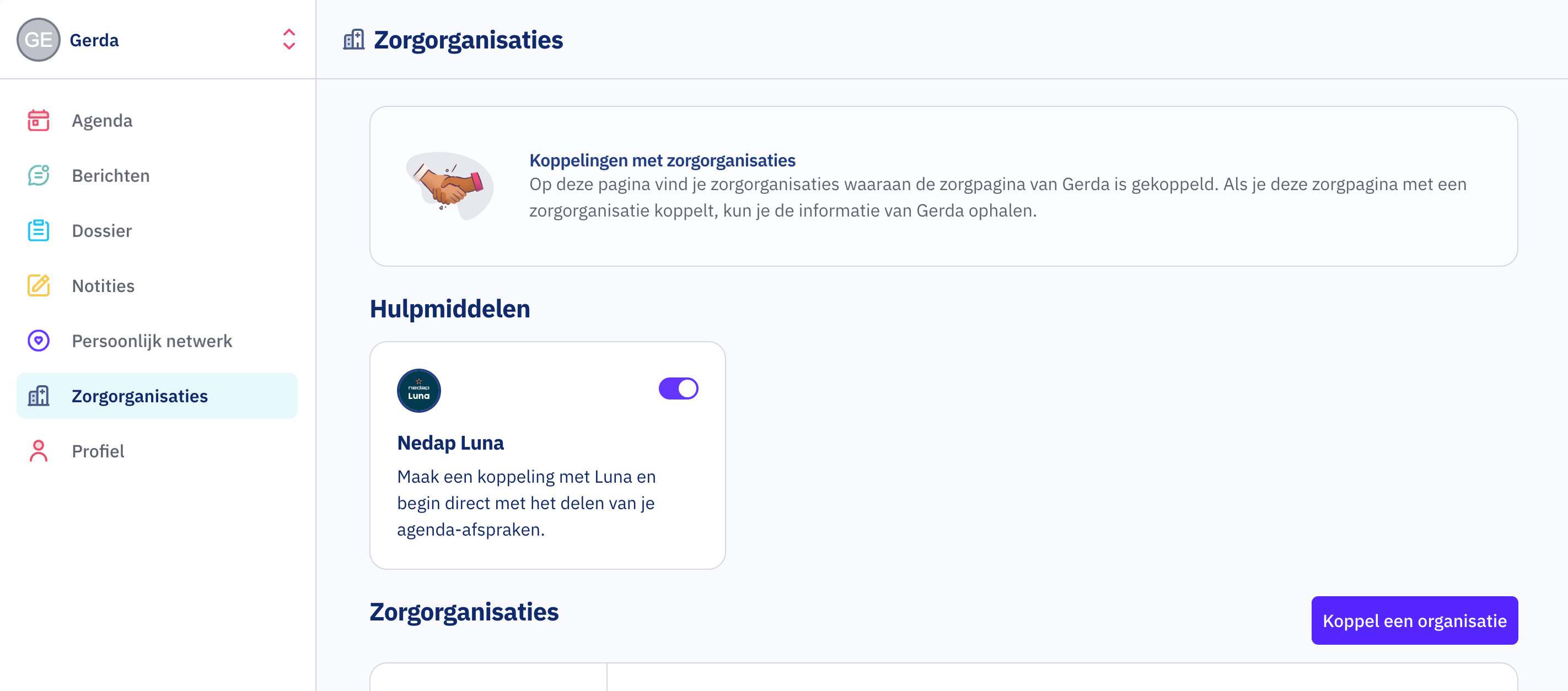Open the Dossier section
Viewport: 1568px width, 691px height.
click(101, 230)
